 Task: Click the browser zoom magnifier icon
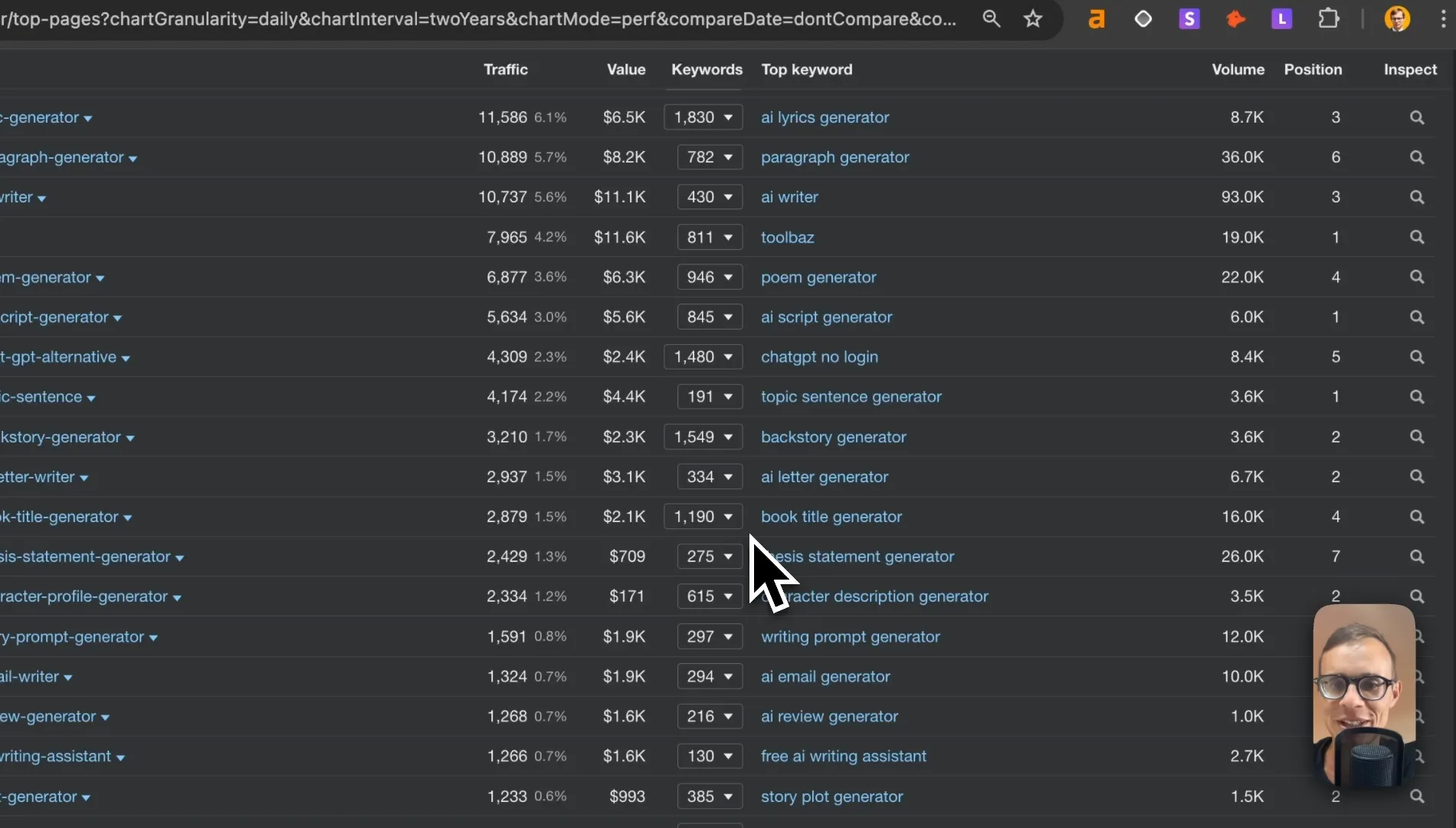991,19
